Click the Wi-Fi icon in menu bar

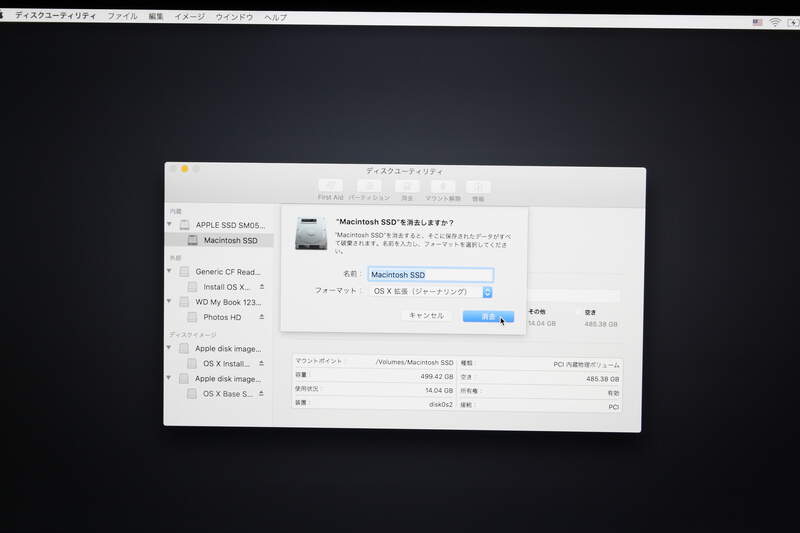(x=774, y=21)
